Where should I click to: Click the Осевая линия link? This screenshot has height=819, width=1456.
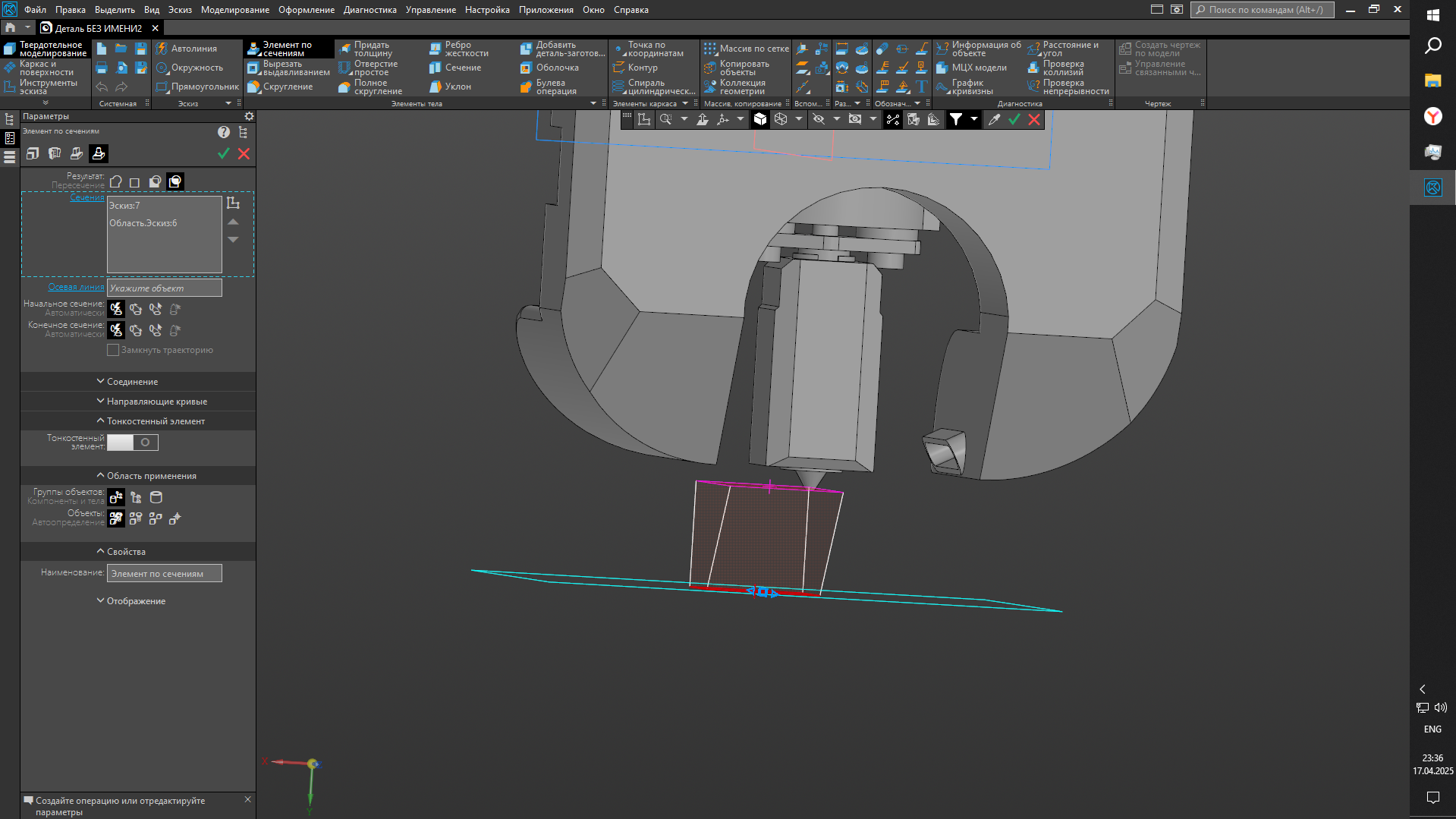pyautogui.click(x=76, y=287)
